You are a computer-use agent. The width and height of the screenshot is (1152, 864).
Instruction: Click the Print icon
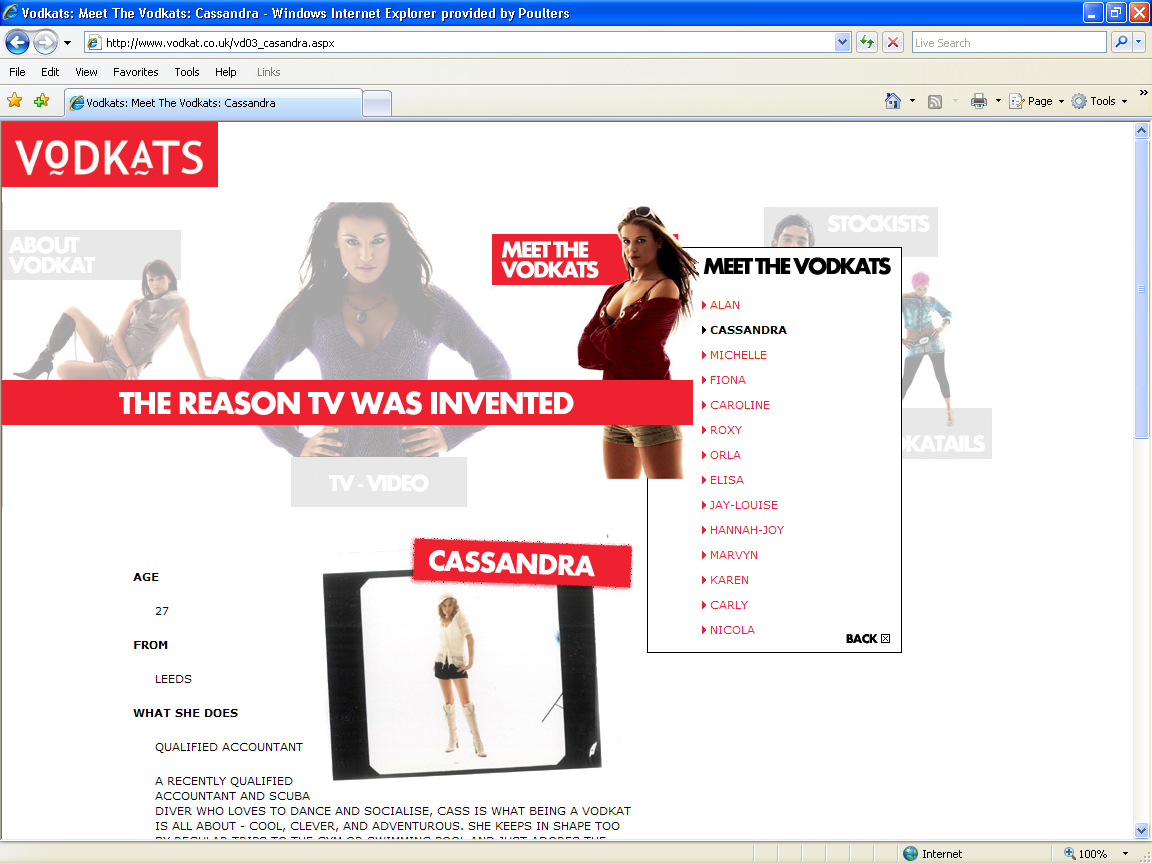coord(979,101)
